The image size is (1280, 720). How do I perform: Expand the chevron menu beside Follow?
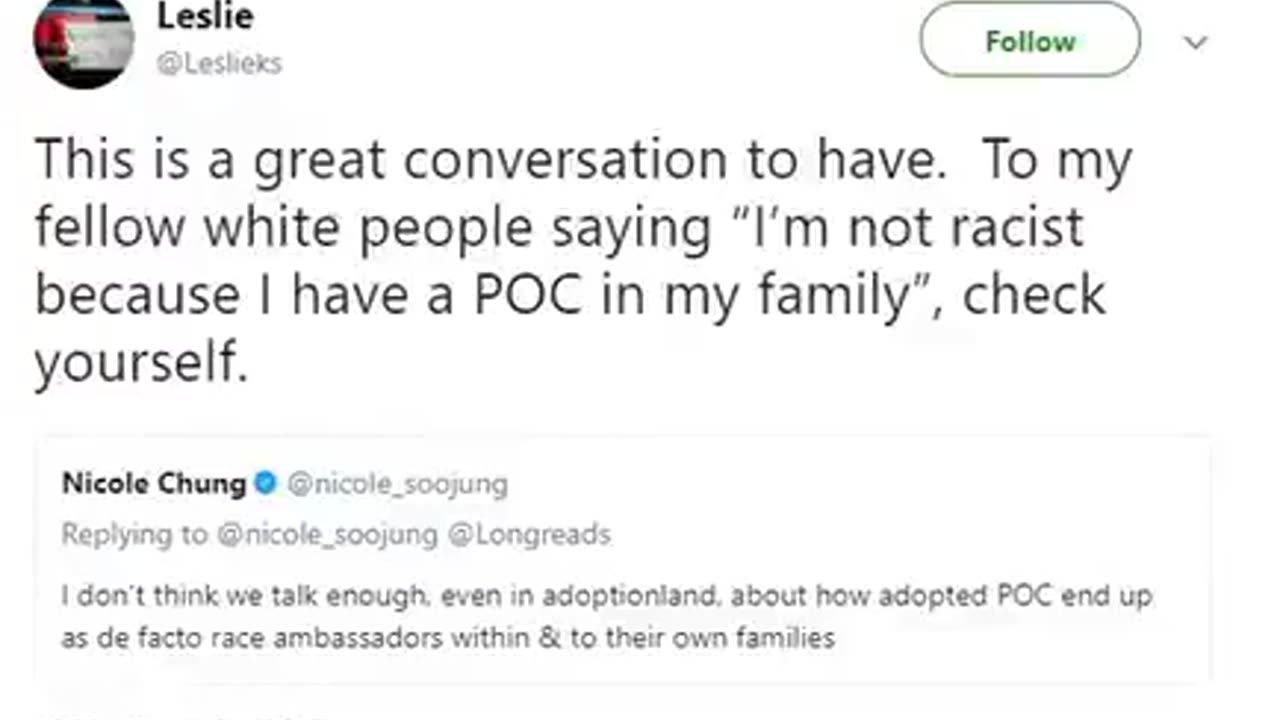pos(1196,42)
